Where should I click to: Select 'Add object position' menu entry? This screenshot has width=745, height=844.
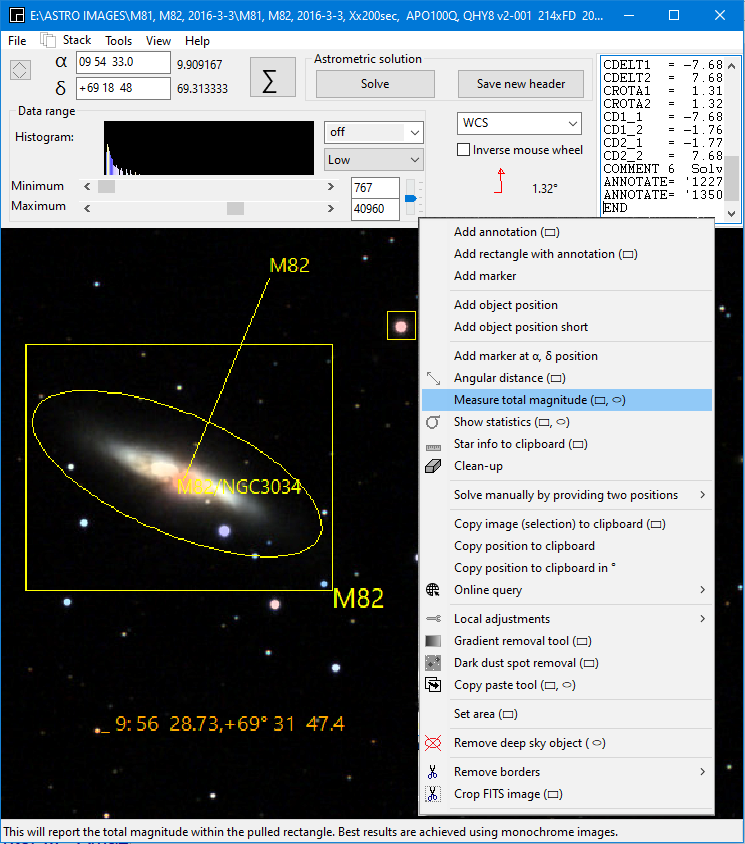(567, 305)
